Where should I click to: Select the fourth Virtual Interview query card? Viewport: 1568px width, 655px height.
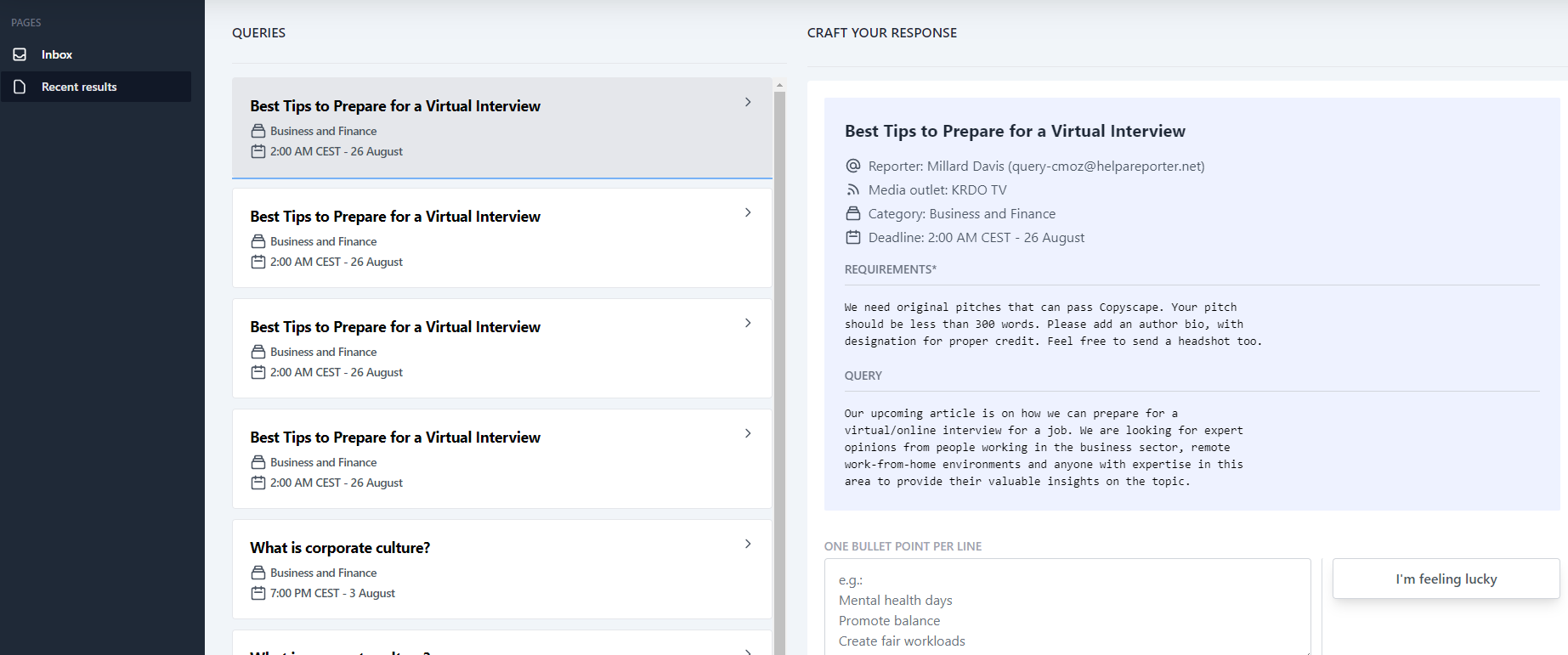pos(501,459)
